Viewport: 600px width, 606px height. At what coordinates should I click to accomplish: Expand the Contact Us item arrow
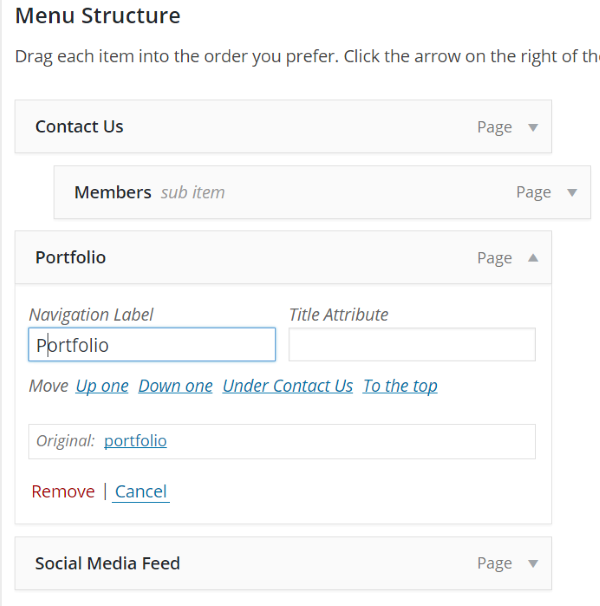tap(533, 127)
